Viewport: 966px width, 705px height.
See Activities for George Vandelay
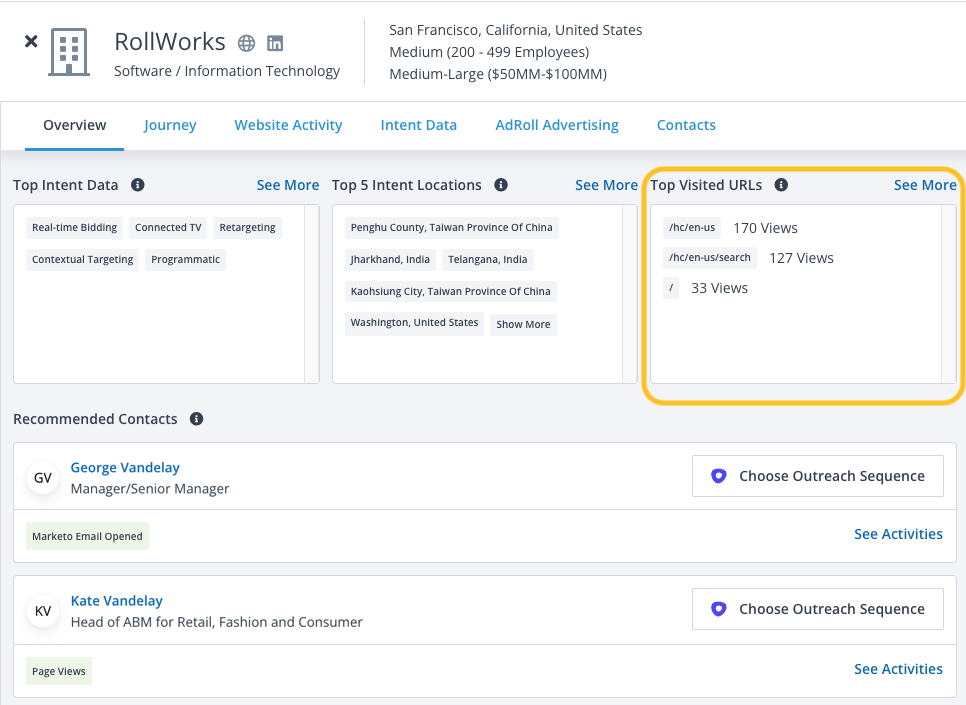point(898,534)
